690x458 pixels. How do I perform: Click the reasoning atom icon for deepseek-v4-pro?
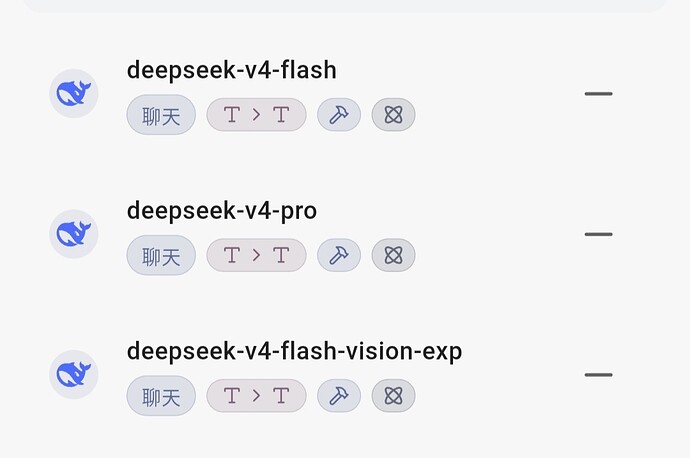[x=393, y=255]
